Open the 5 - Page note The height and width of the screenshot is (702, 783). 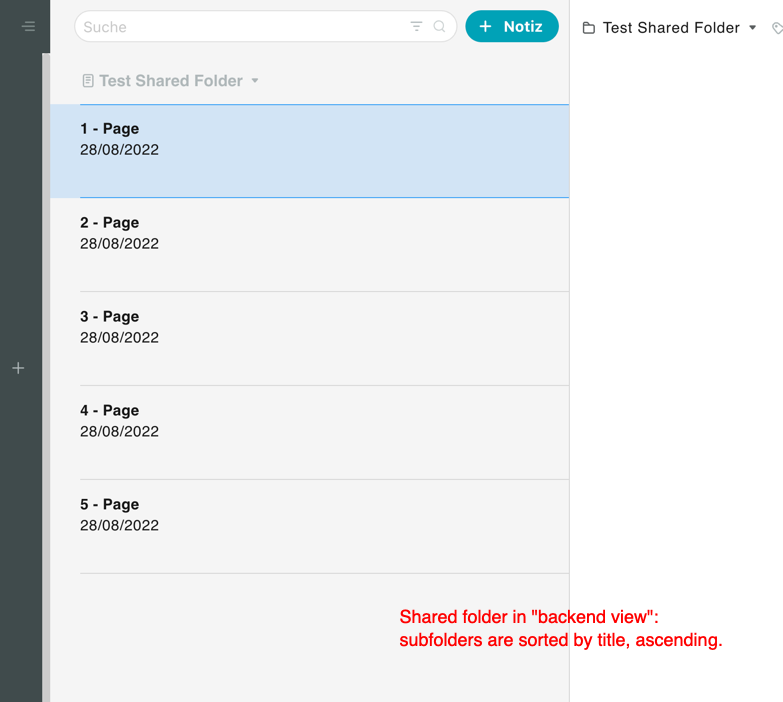click(x=310, y=526)
